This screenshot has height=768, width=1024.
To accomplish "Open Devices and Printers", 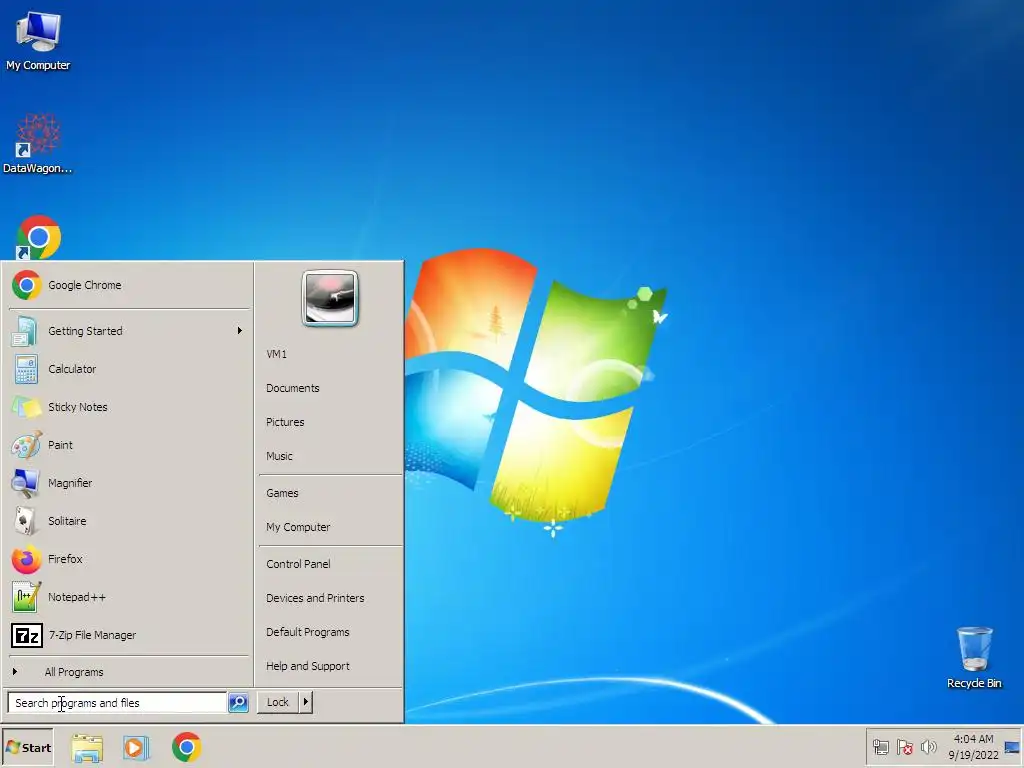I will tap(329, 598).
